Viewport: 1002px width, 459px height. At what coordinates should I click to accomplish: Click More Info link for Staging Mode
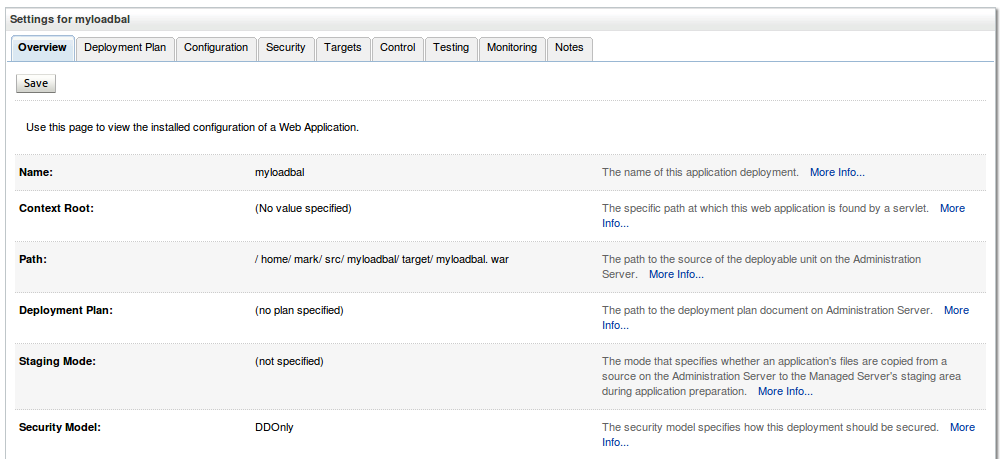[785, 391]
